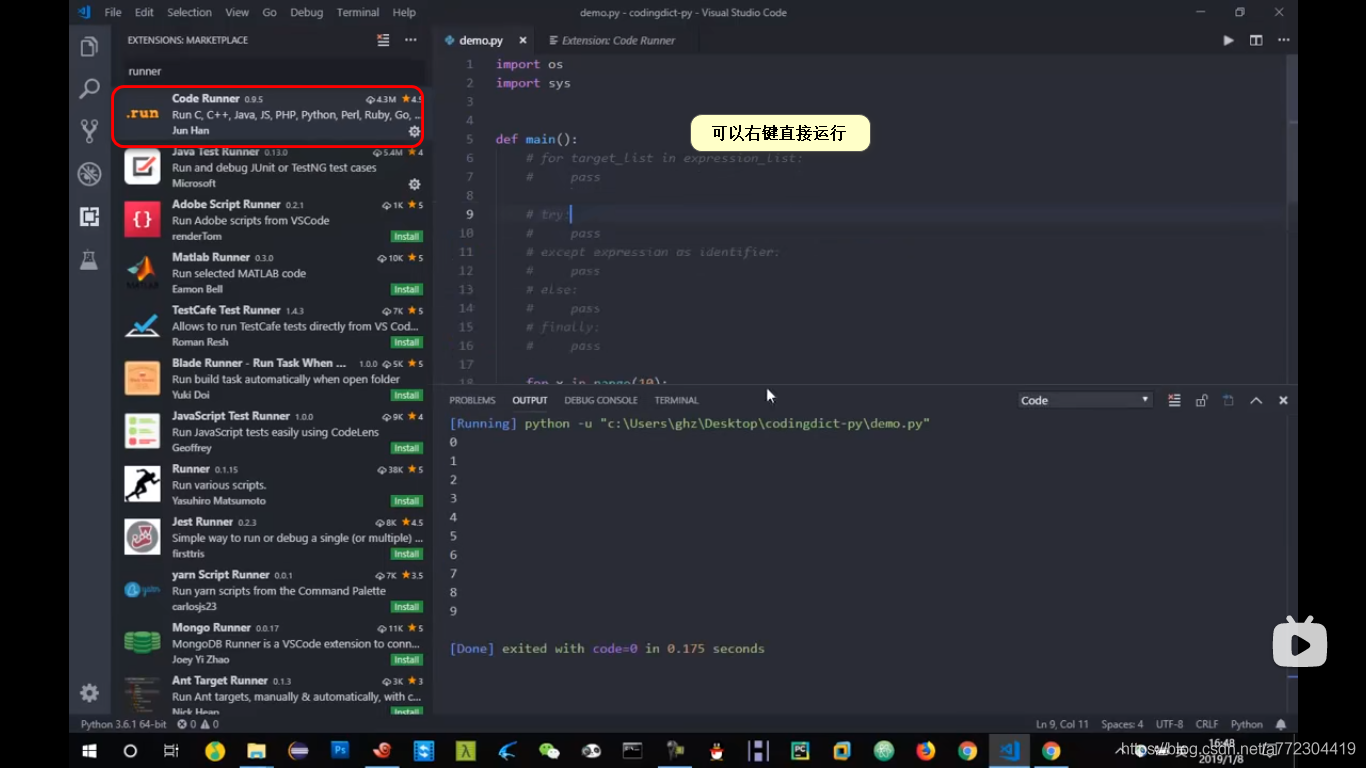Open the Firefox taskbar icon
This screenshot has width=1366, height=768.
click(926, 750)
